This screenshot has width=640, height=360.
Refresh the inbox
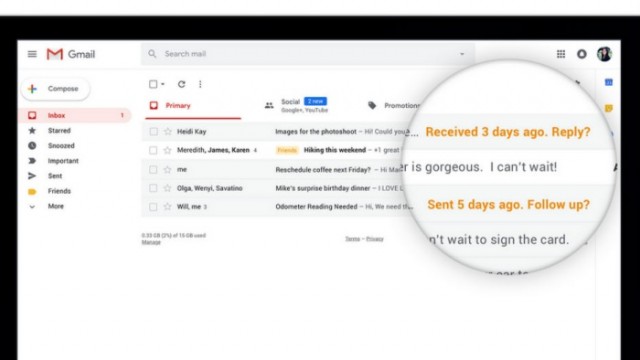[x=182, y=84]
